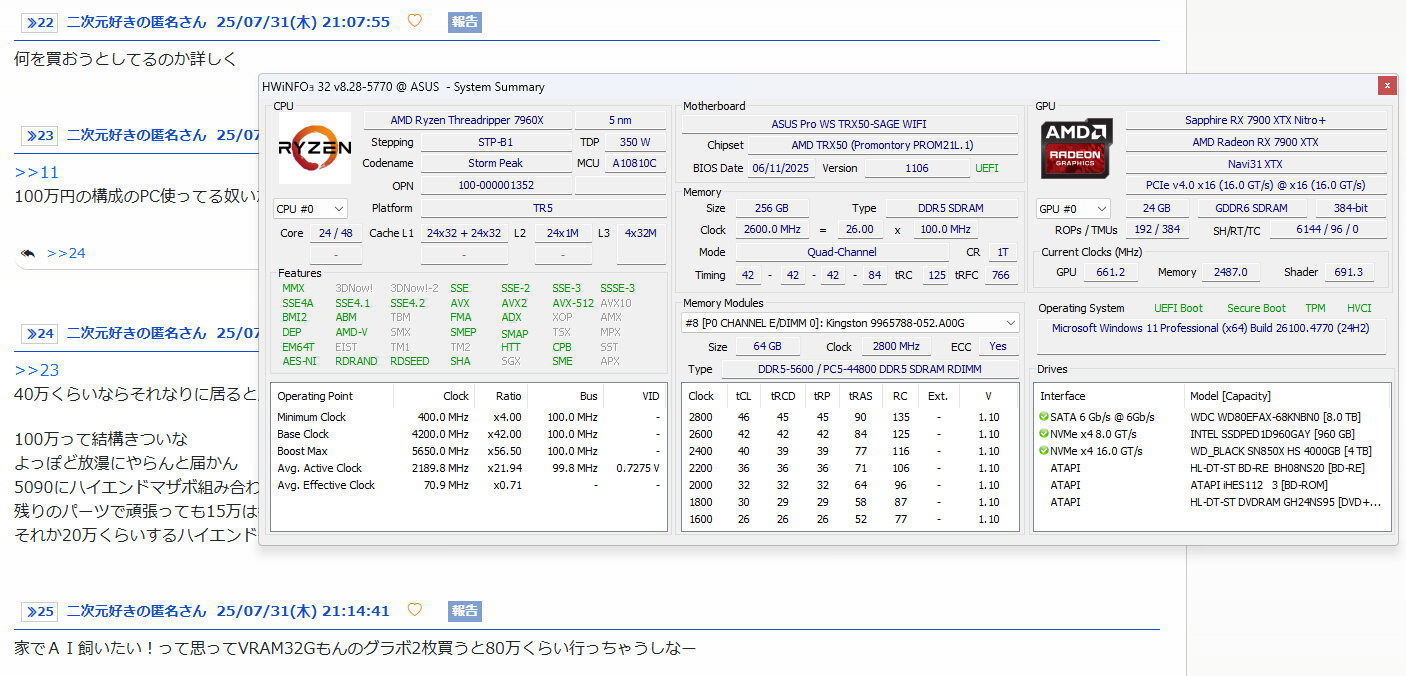Open the CPU #0 selector dropdown

click(x=310, y=209)
